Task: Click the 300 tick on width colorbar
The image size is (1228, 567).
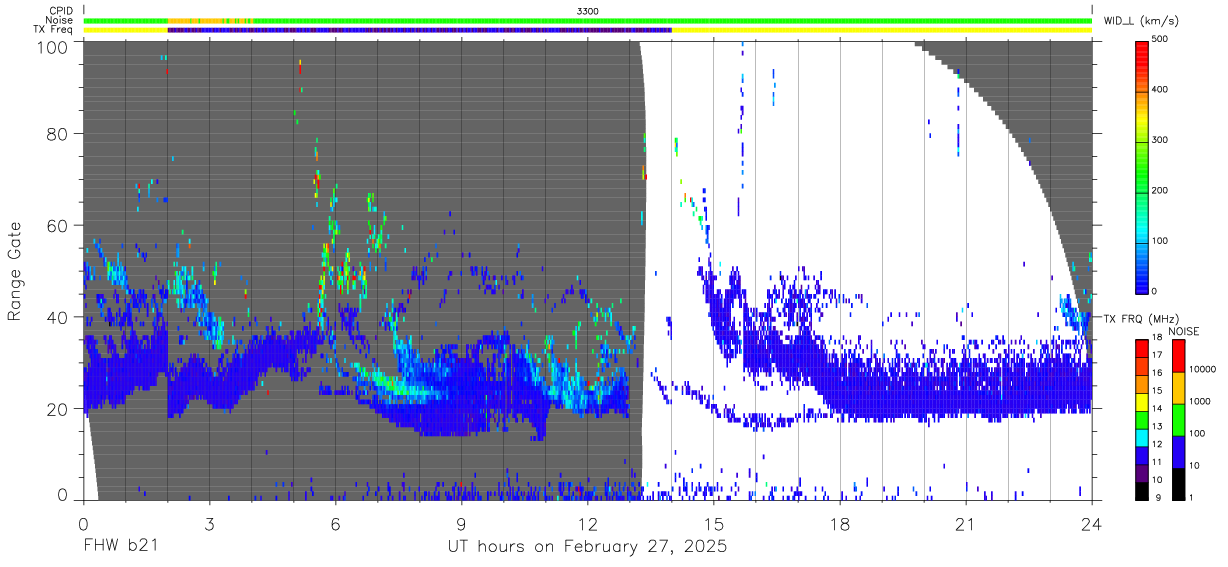Action: click(x=1162, y=140)
